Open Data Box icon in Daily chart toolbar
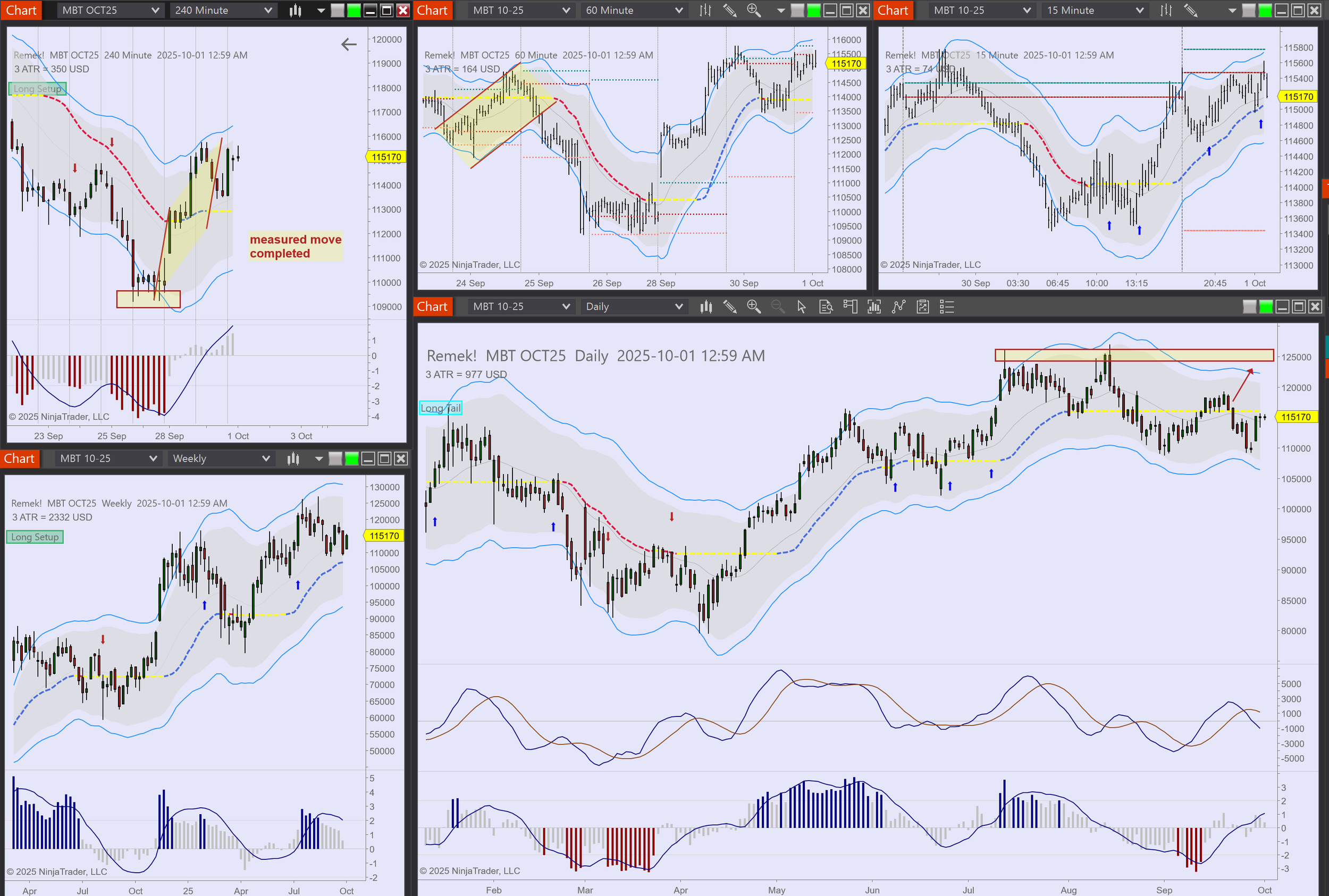Screen dimensions: 1329x896 (826, 307)
